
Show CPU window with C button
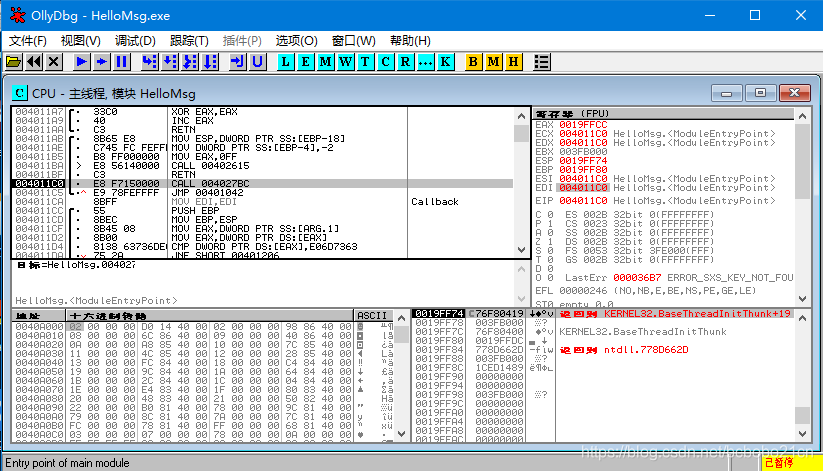point(385,62)
